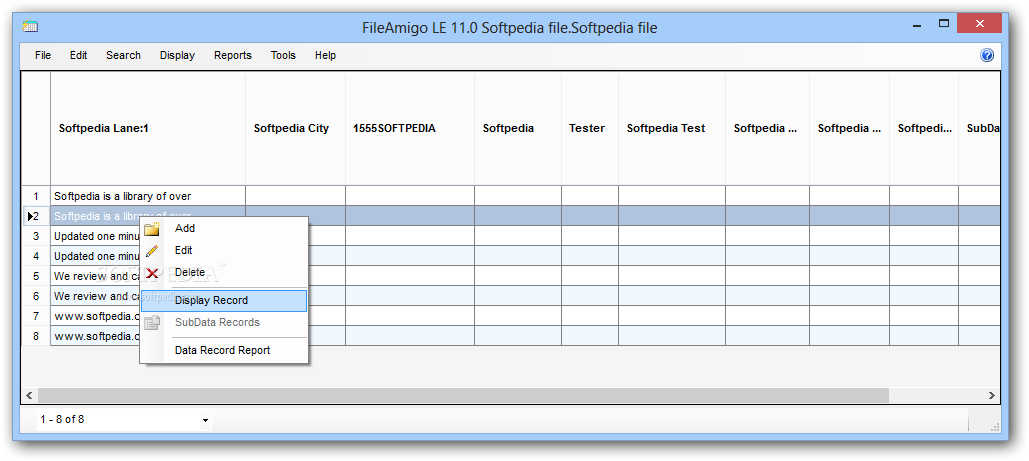Click row 1 cell 'Softpedia is a library of over'
Viewport: 1029px width, 461px height.
click(x=148, y=196)
